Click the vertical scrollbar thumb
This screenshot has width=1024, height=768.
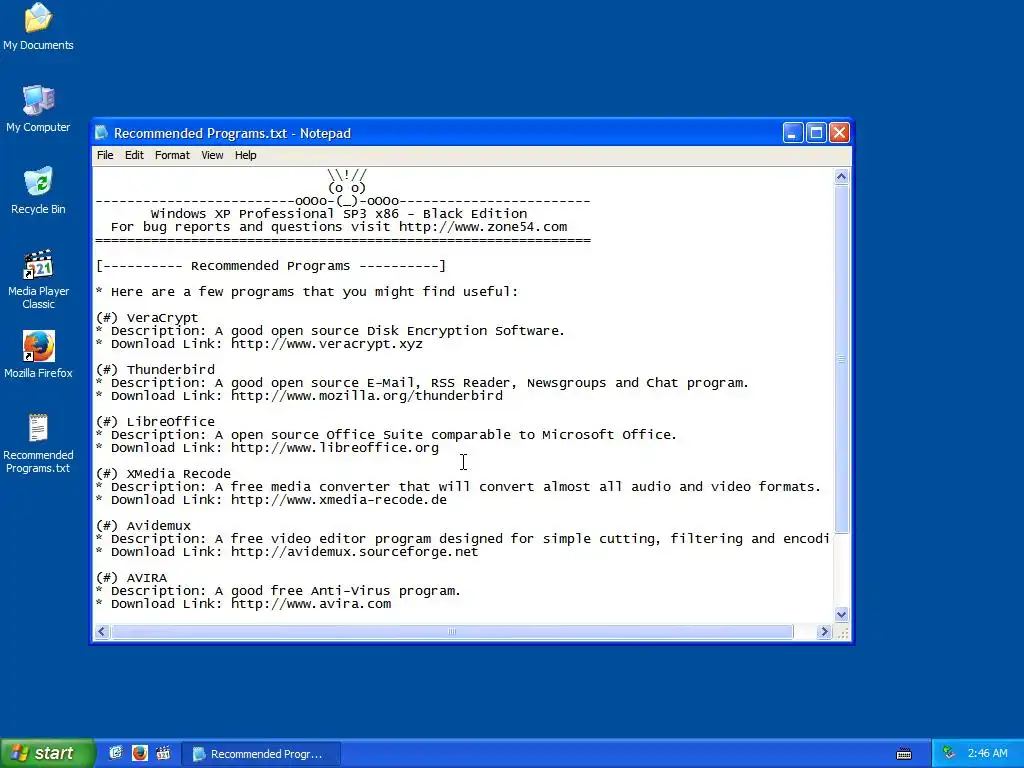[841, 359]
